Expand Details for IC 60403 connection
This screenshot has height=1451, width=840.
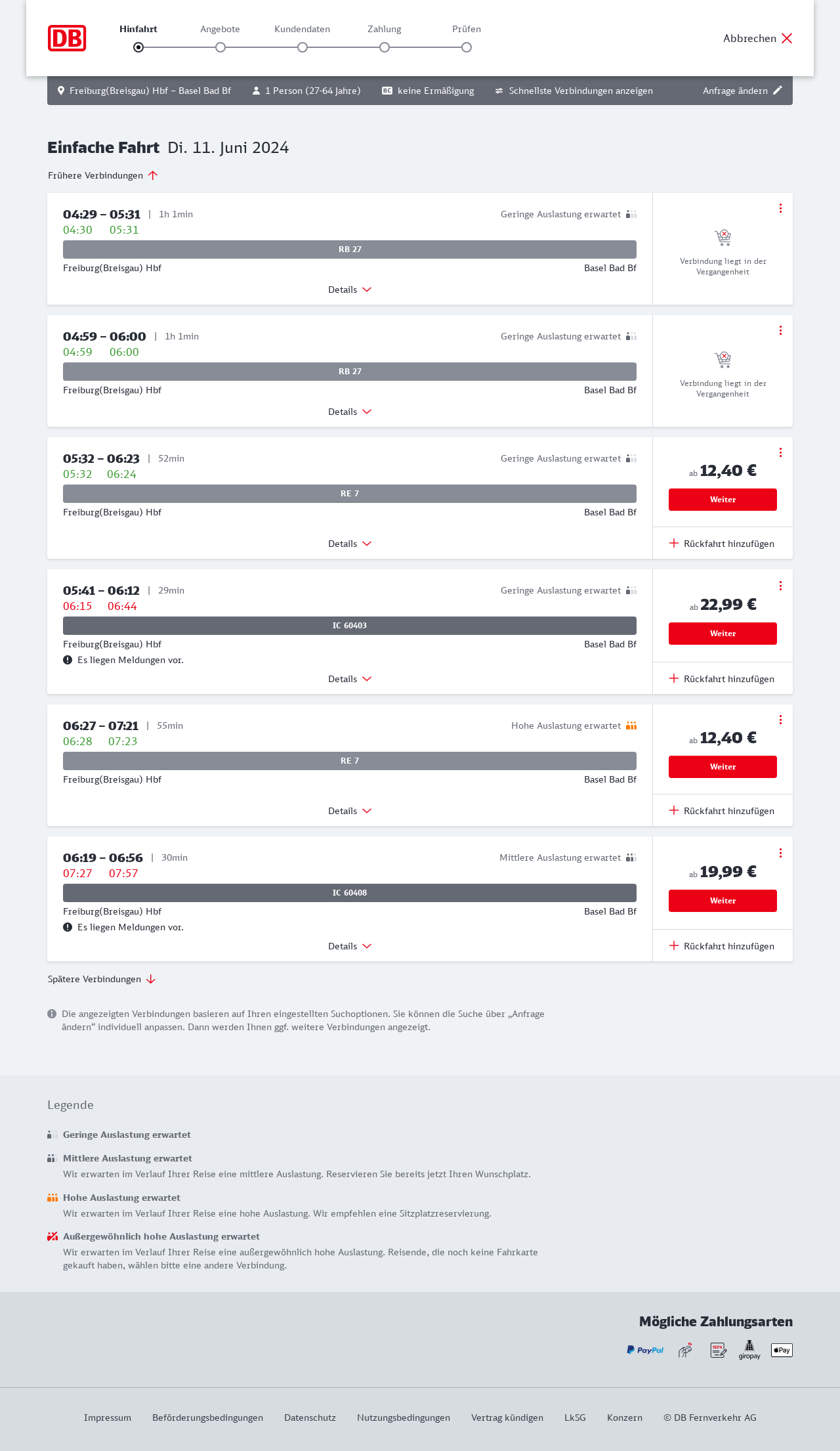coord(350,679)
